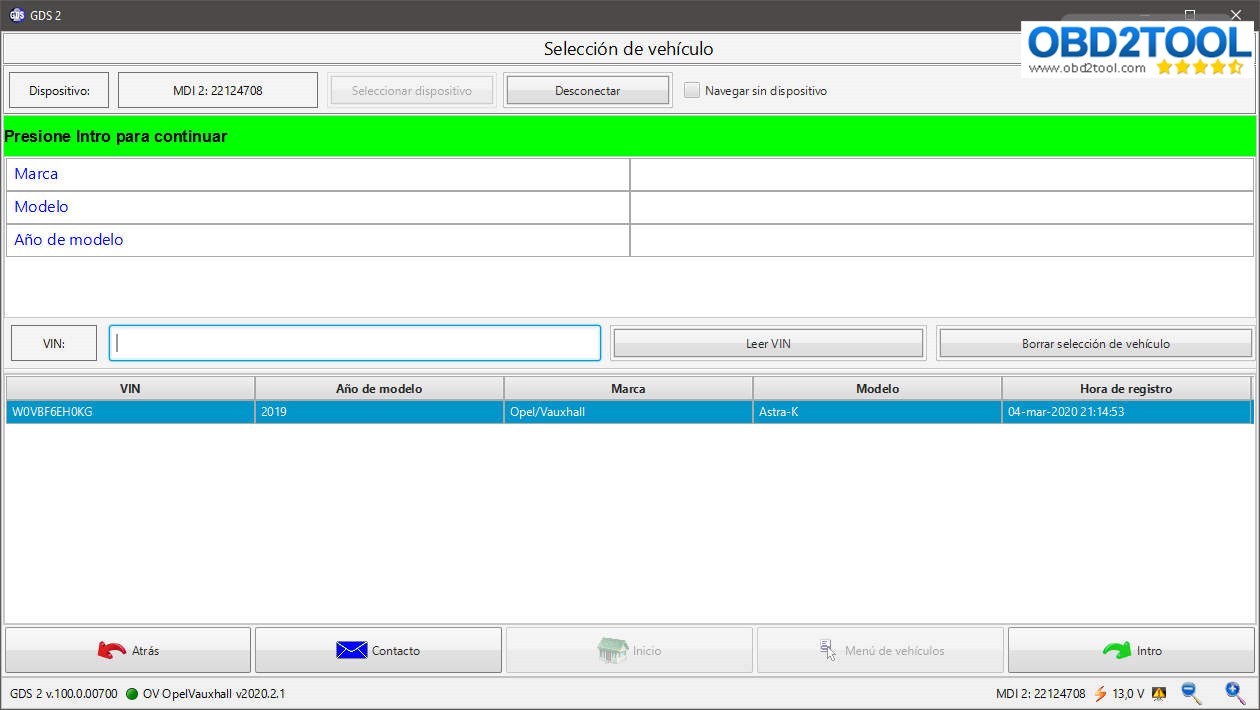Click Borrar selección de vehículo button

[1095, 343]
